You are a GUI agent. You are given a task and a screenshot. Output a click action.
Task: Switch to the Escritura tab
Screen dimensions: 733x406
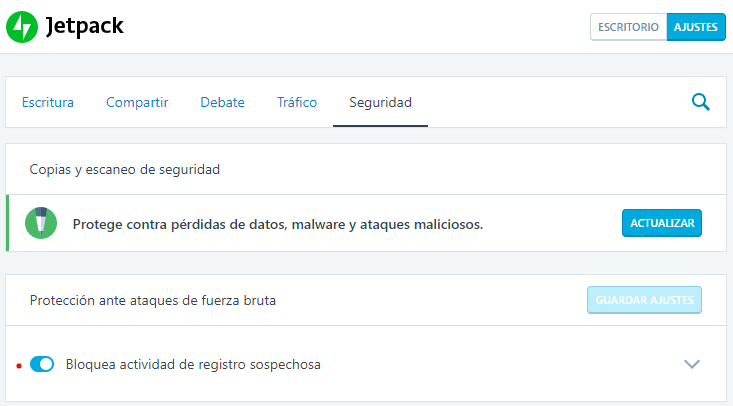[48, 102]
